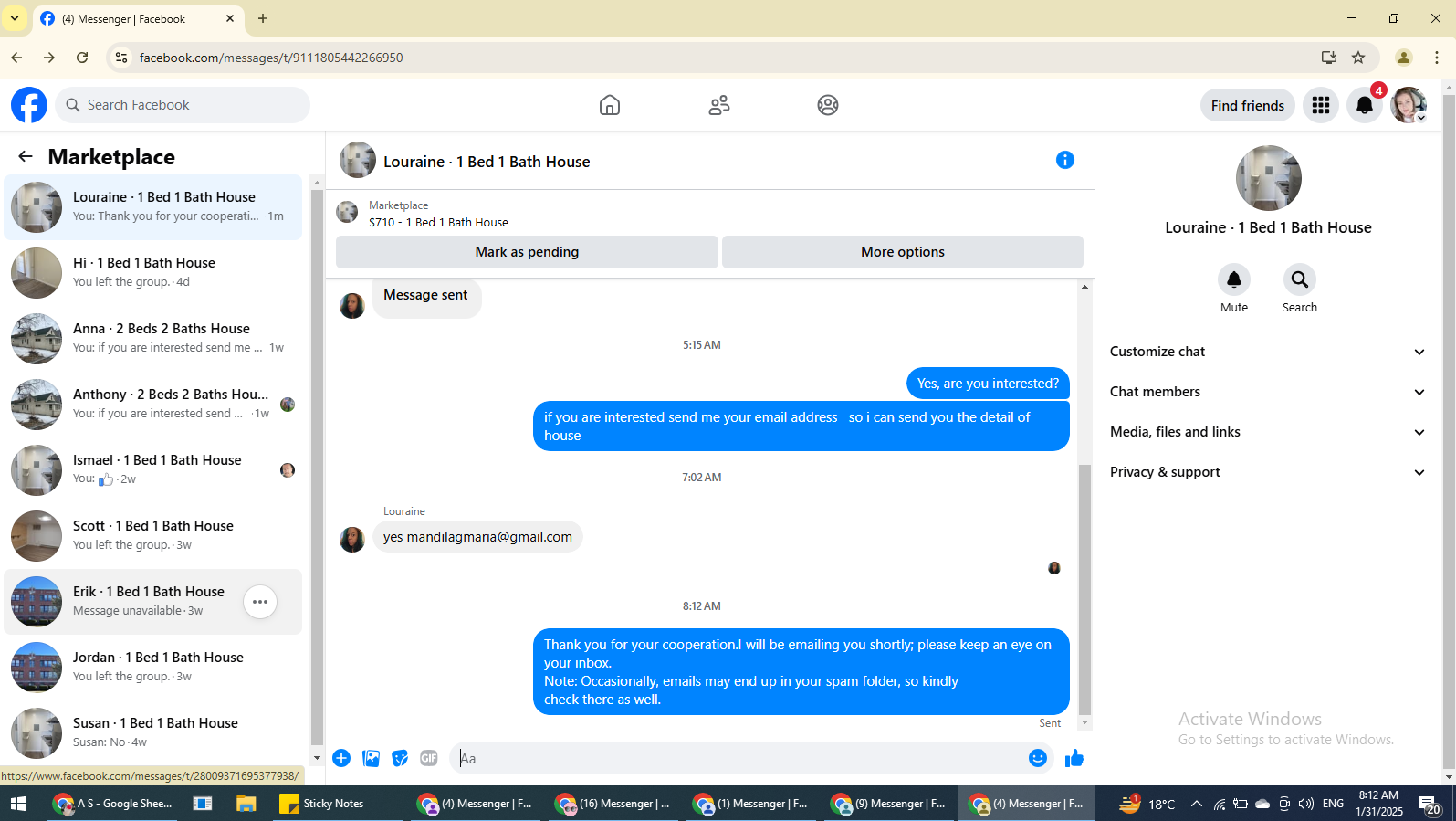Click the email message from Louraine

477,537
